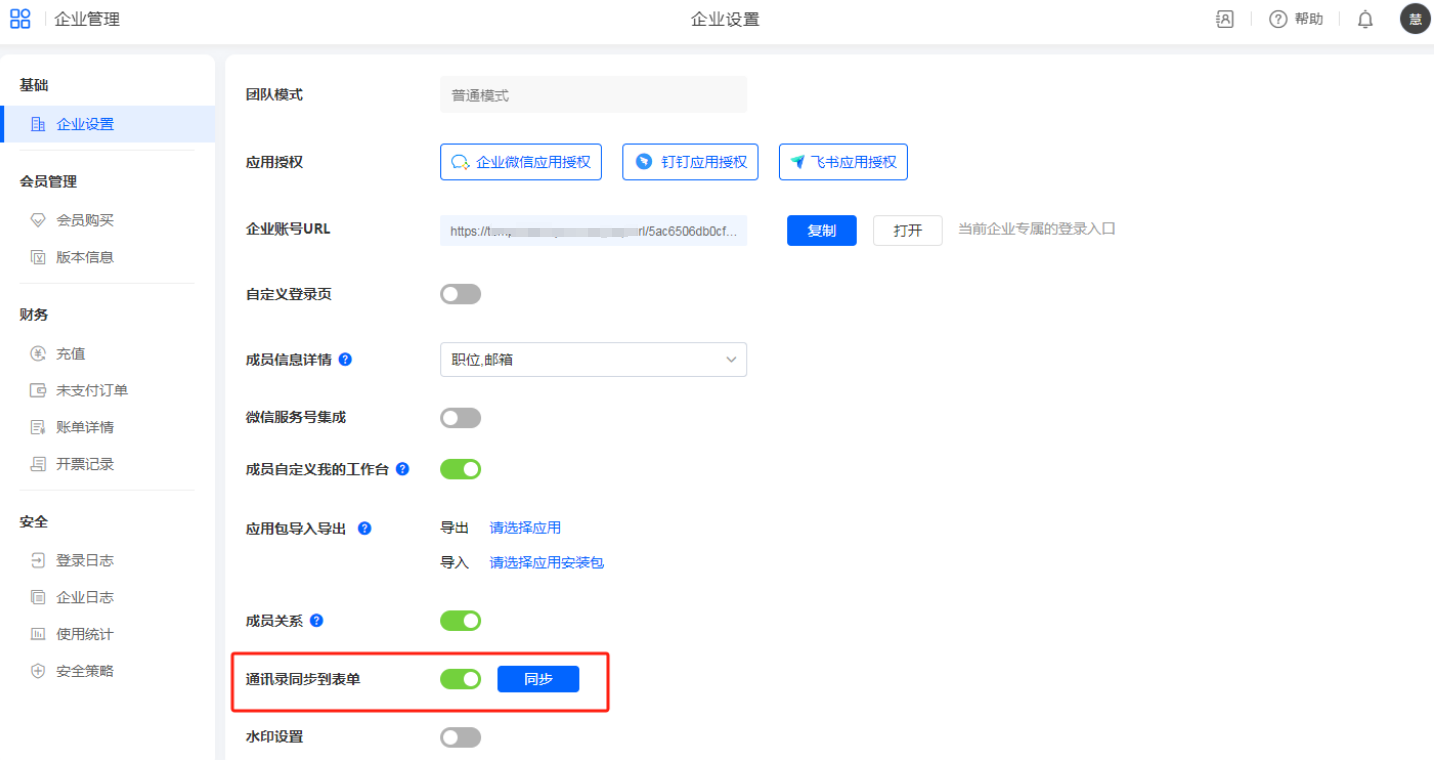
Task: Click the 企业账号URL text field
Action: (593, 230)
